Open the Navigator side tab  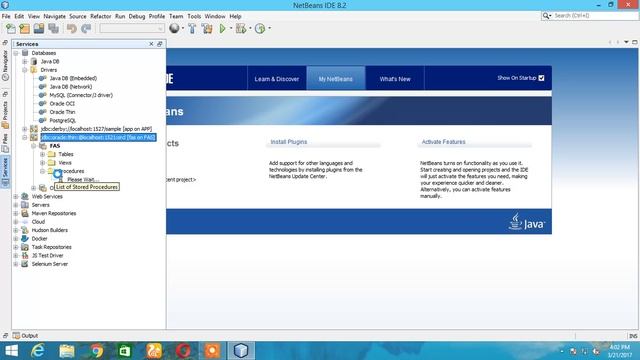[x=5, y=65]
